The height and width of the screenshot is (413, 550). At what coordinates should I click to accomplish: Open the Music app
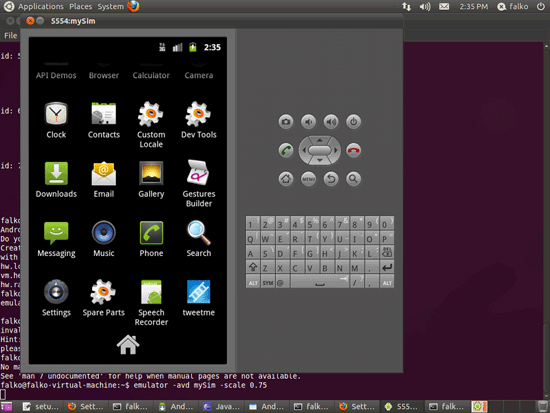coord(104,239)
